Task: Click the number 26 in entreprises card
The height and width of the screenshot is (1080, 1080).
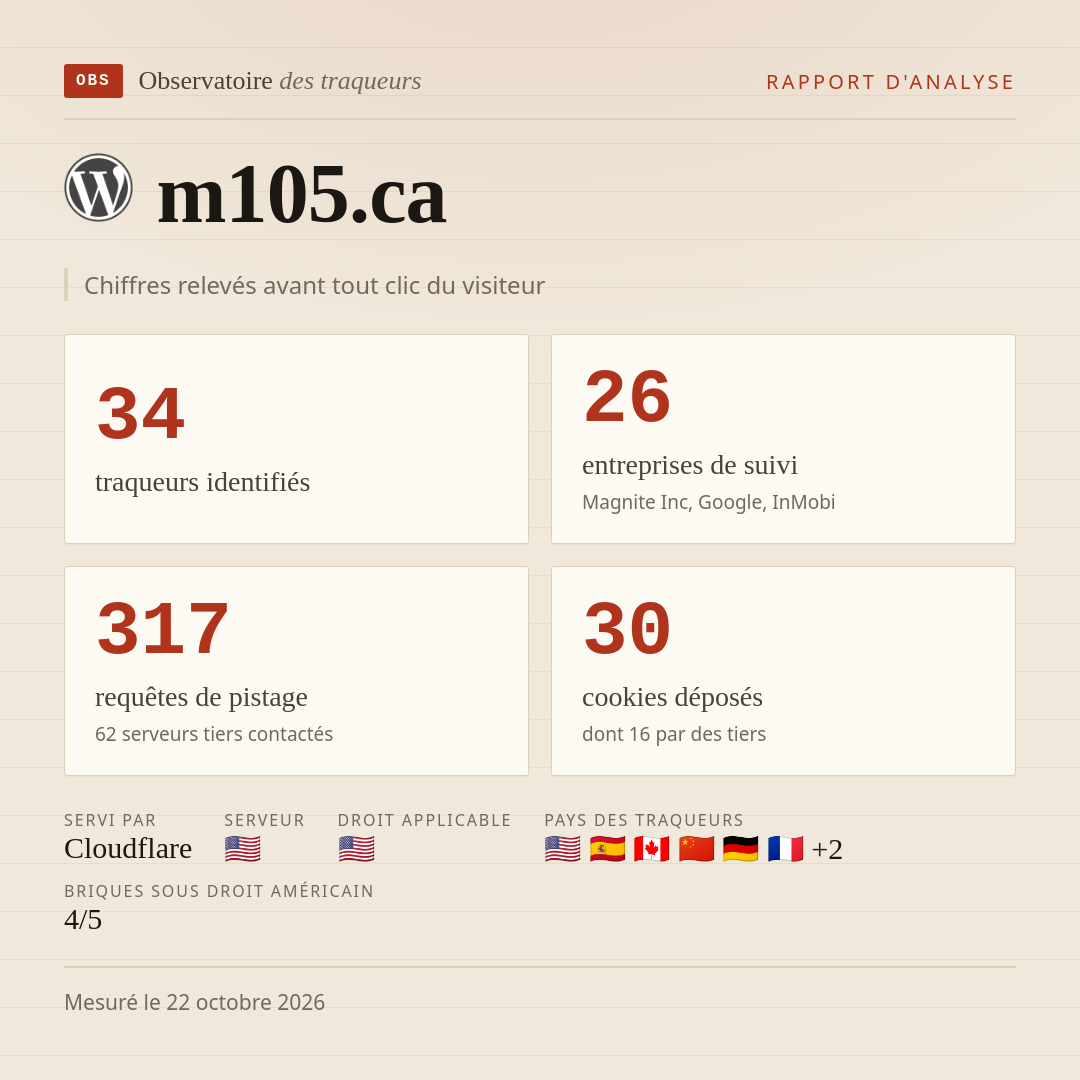Action: tap(627, 397)
